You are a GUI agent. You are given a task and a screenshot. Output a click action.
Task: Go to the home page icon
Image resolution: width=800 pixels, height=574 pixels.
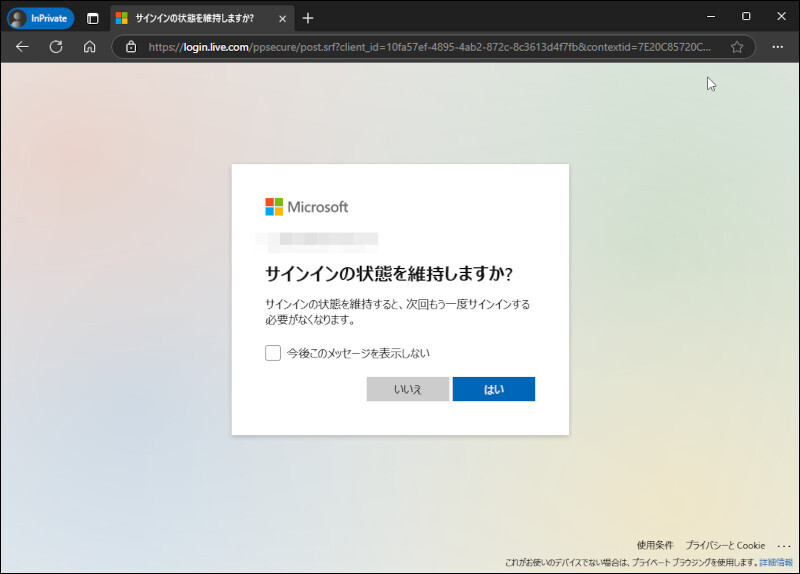89,47
